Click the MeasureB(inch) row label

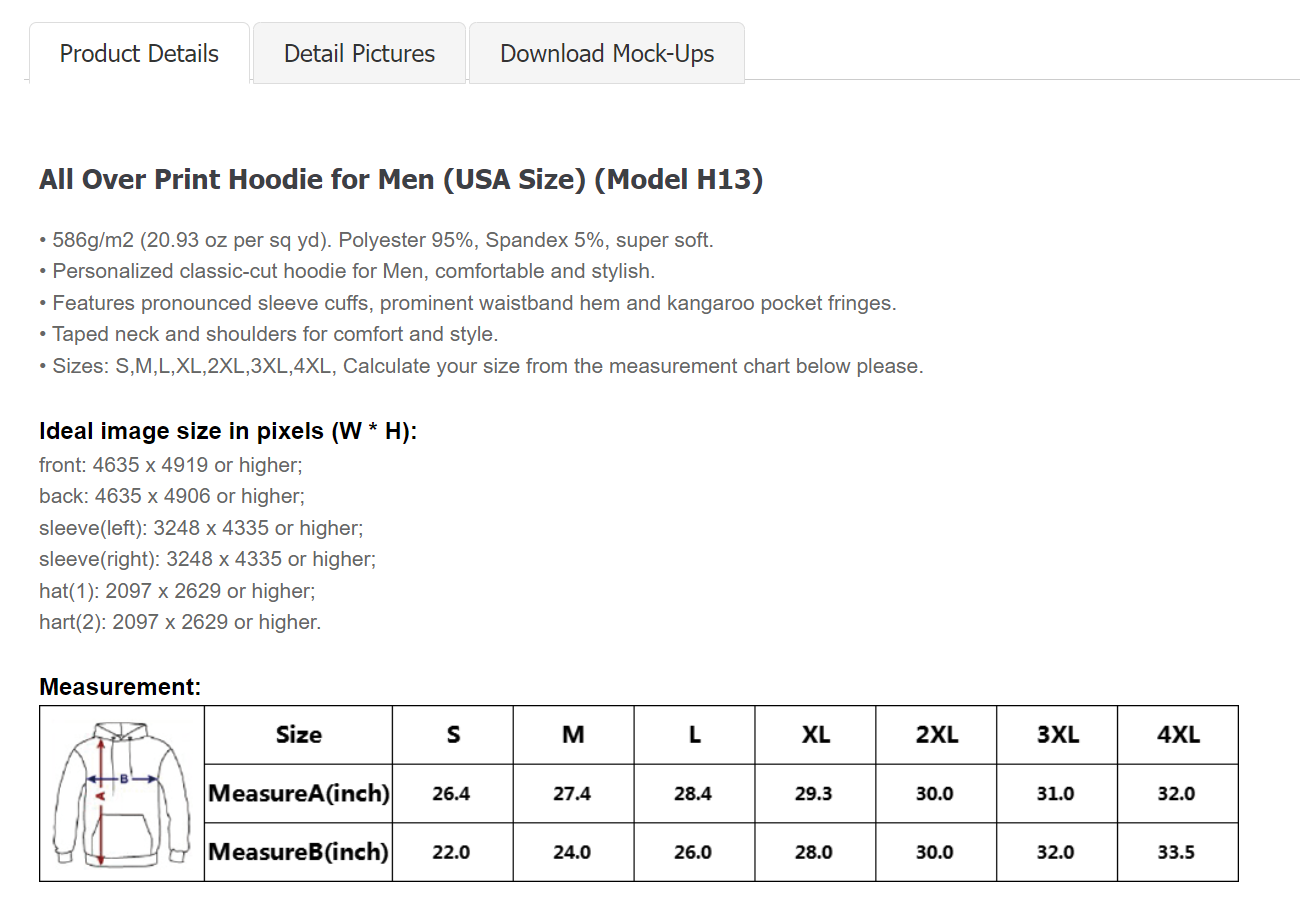click(297, 851)
